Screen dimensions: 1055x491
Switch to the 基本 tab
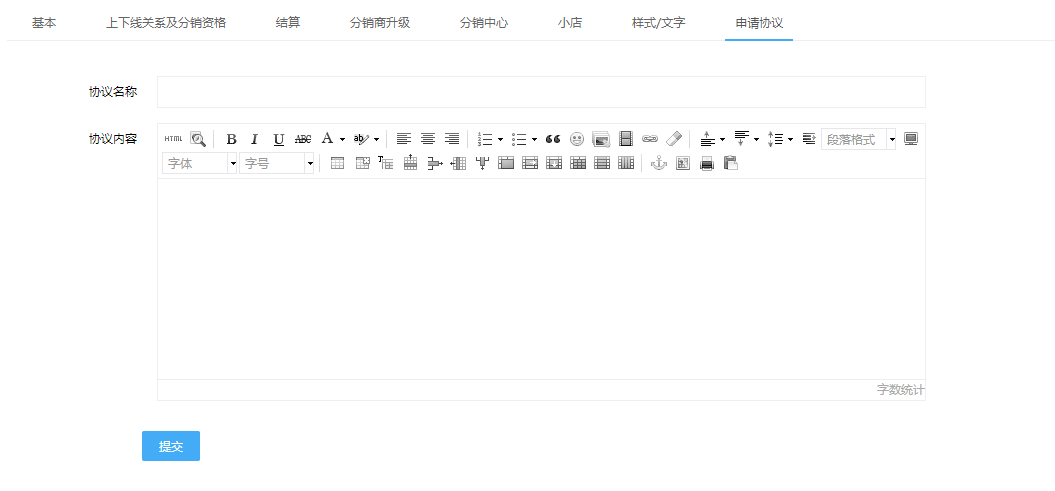(44, 23)
